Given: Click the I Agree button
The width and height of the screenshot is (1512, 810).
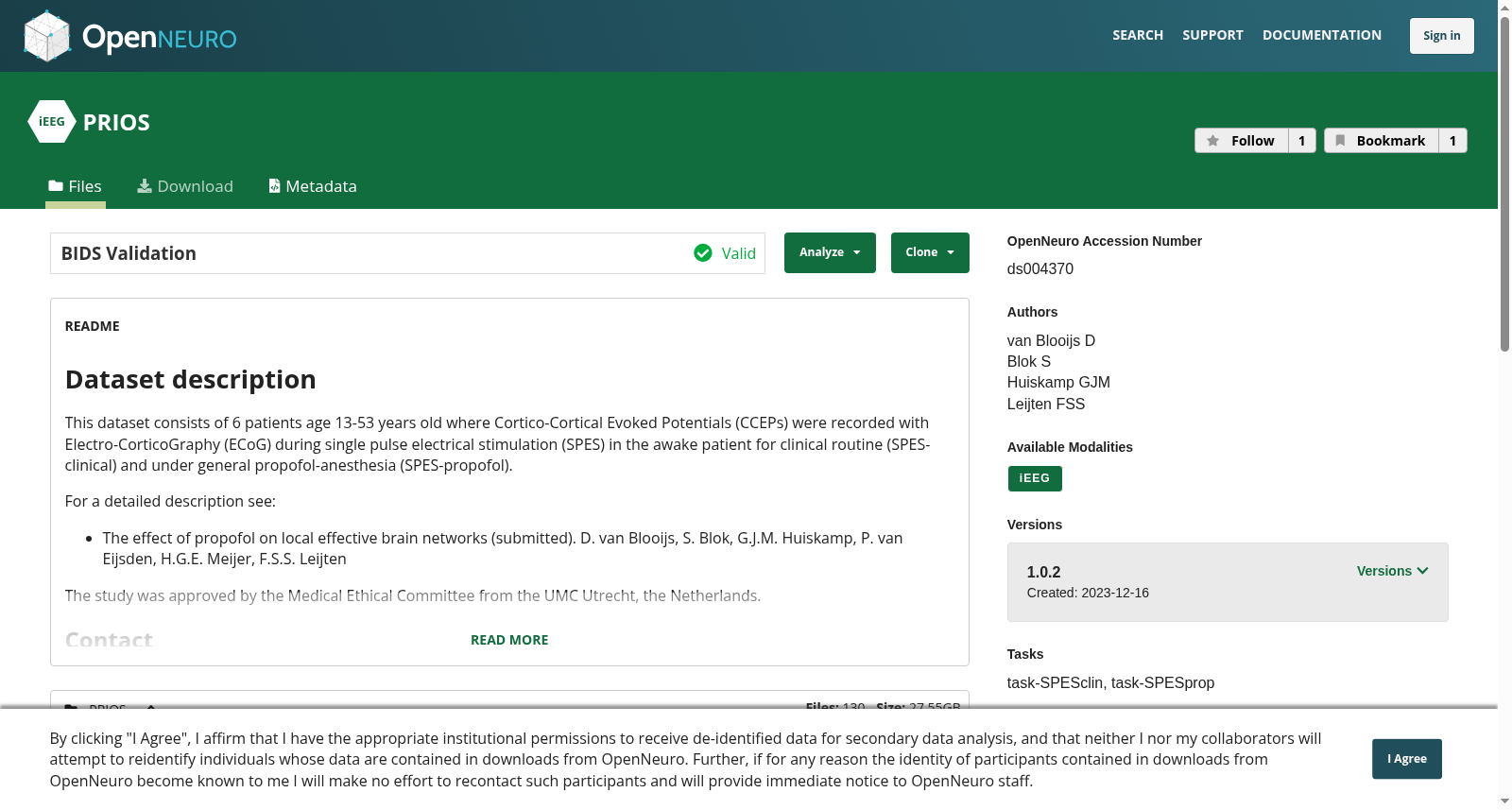Looking at the screenshot, I should pos(1407,759).
